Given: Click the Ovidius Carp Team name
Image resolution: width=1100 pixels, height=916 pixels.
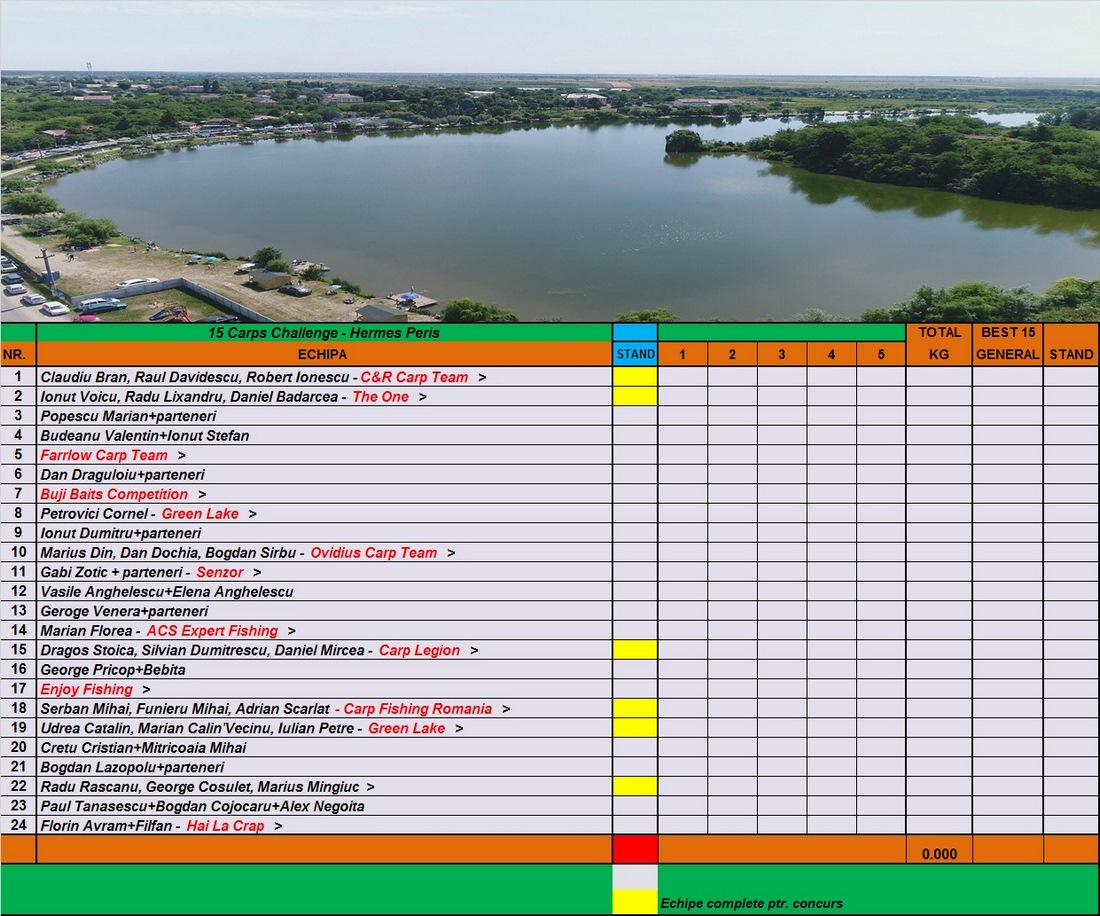Looking at the screenshot, I should [373, 553].
